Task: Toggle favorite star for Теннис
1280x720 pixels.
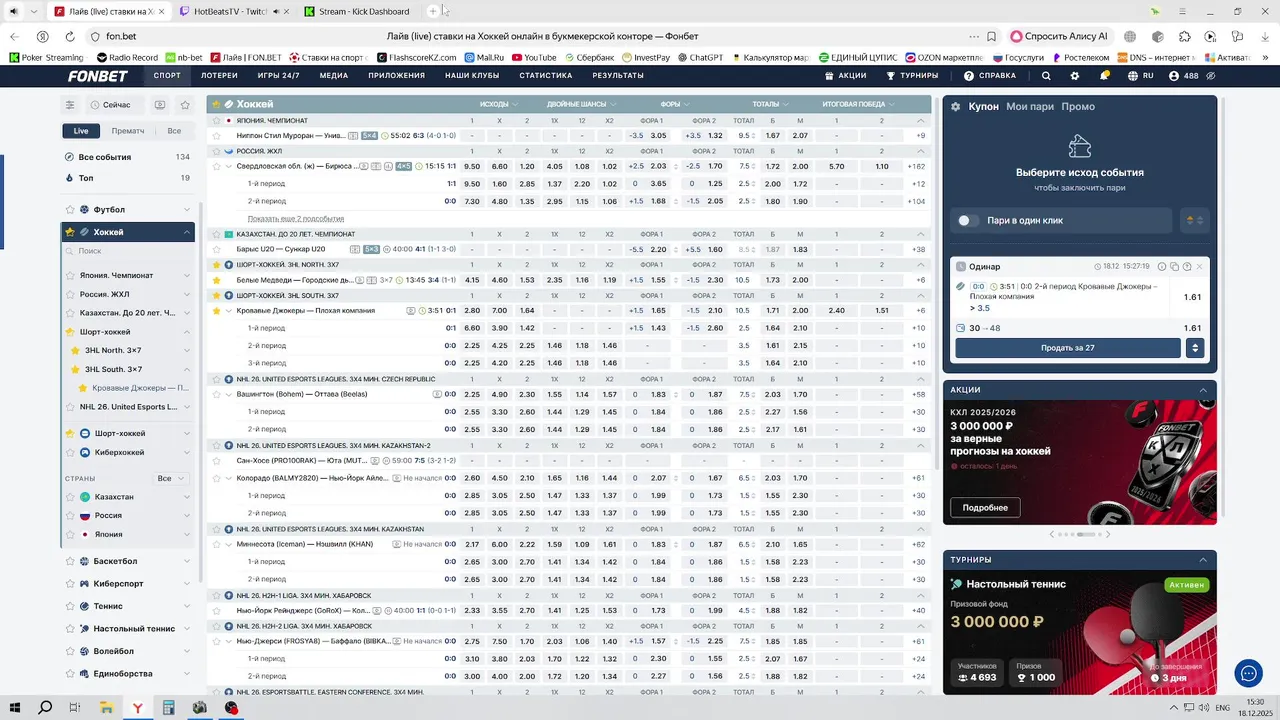Action: pos(70,606)
